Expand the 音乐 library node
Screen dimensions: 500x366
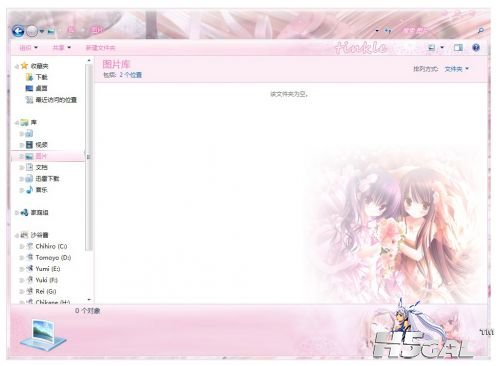click(x=21, y=190)
